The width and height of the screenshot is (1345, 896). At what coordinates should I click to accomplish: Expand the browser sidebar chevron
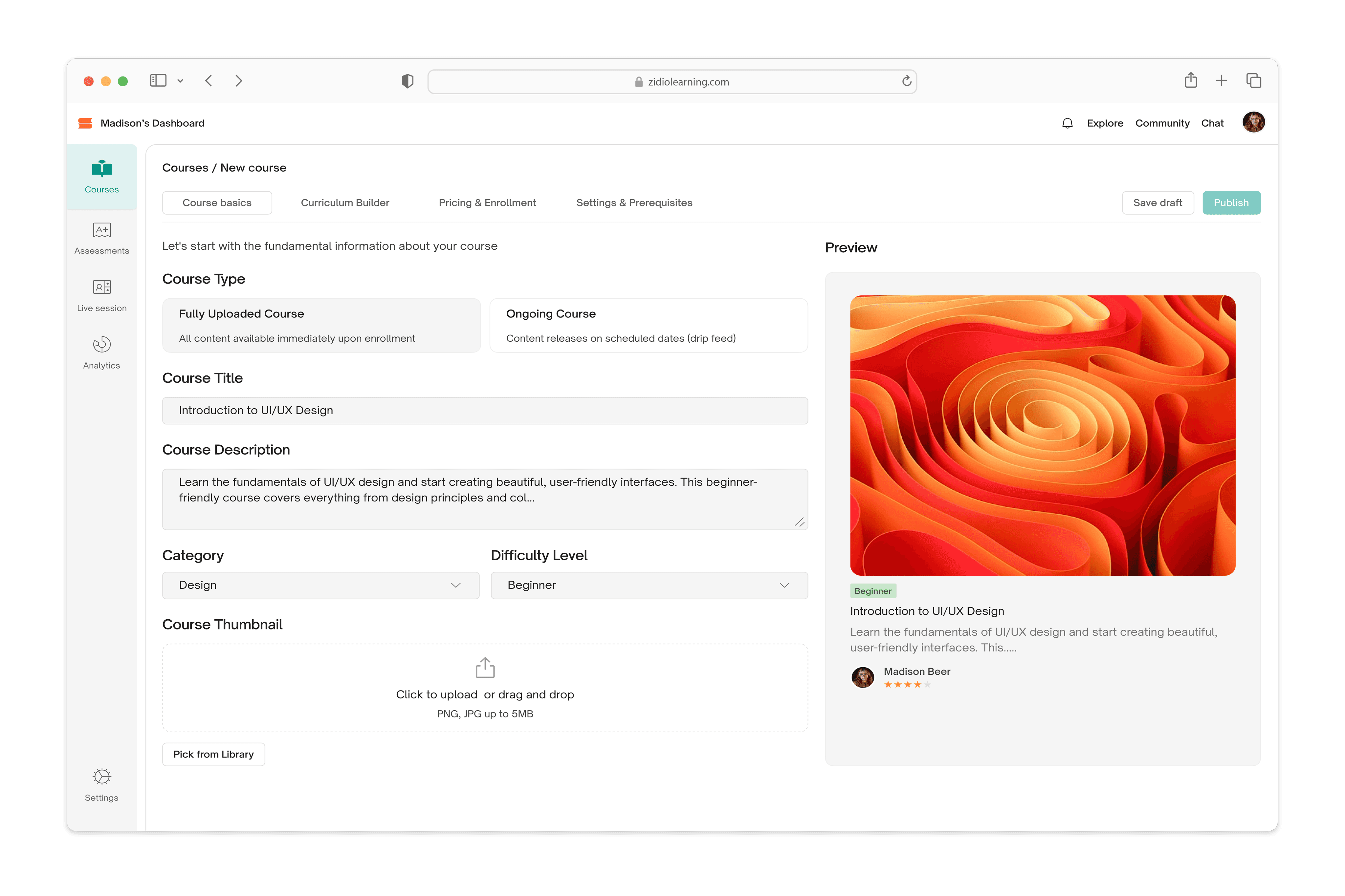click(181, 80)
